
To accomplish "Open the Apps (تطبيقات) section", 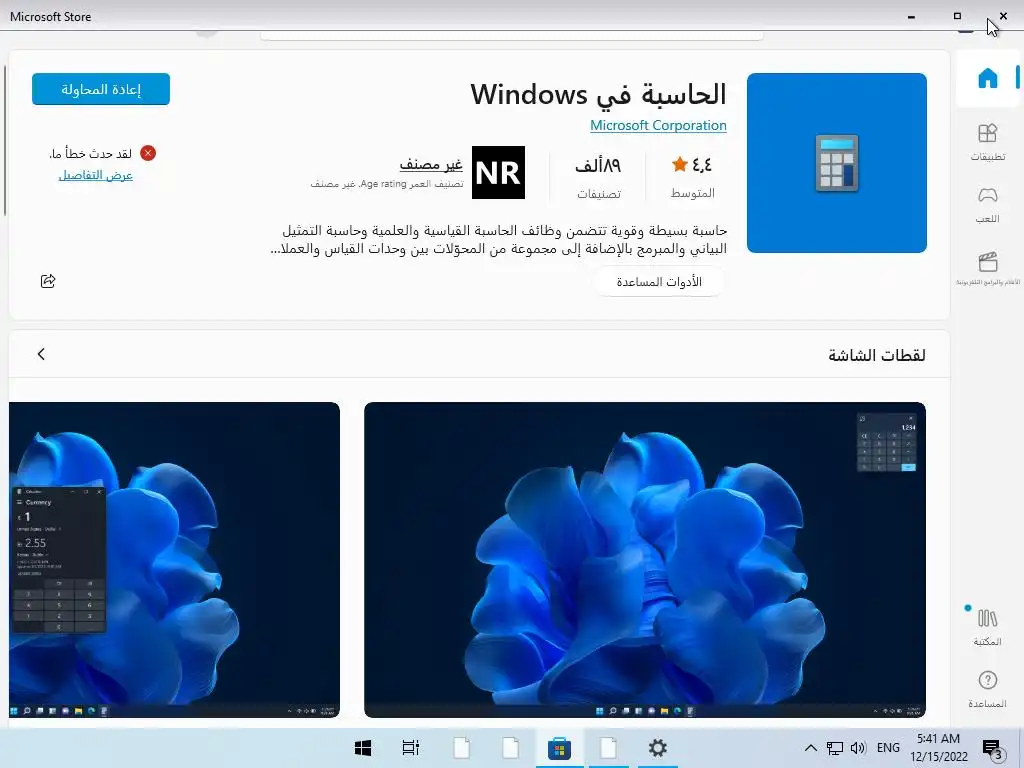I will [987, 142].
